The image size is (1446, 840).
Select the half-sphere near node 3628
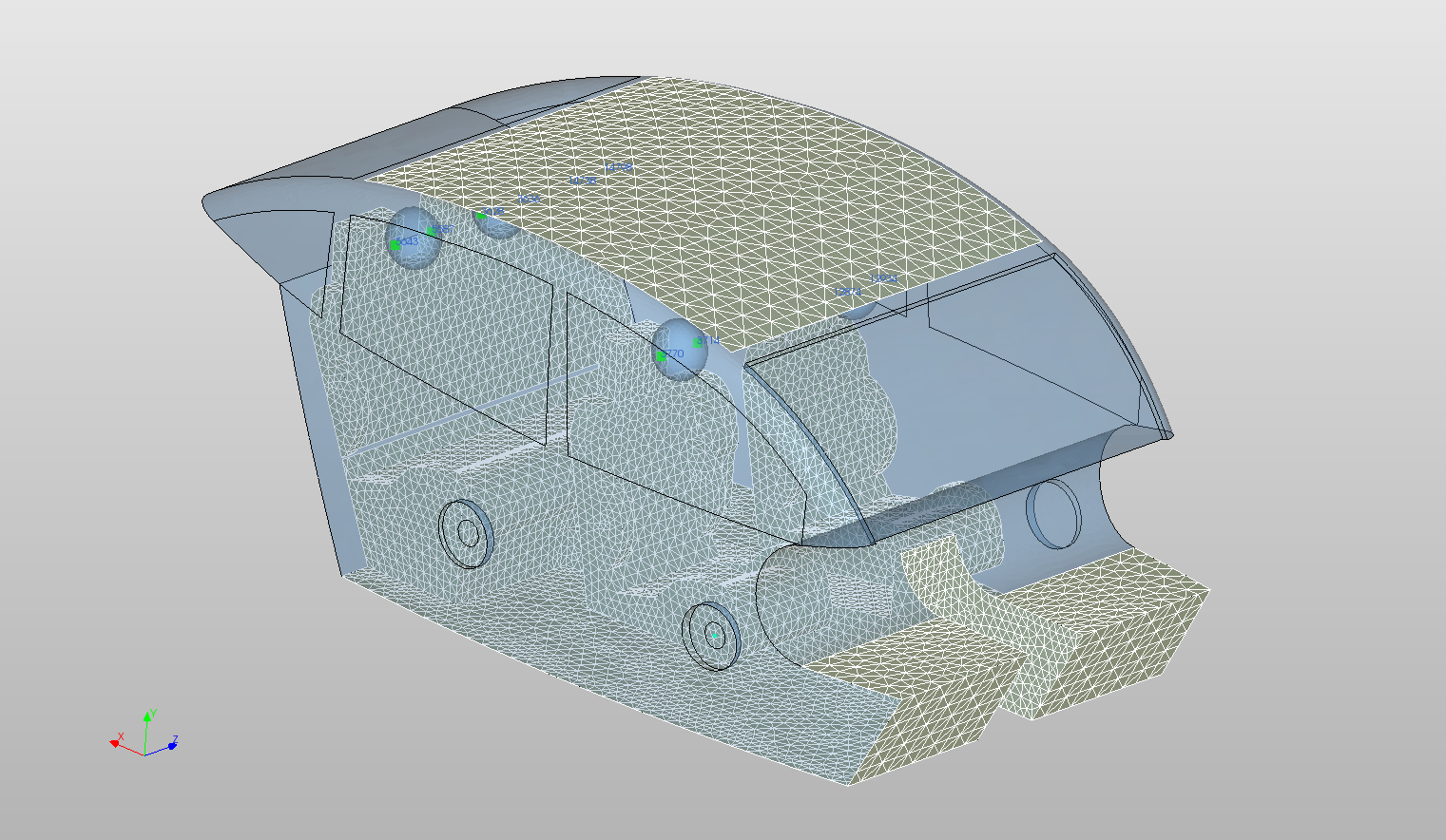pyautogui.click(x=499, y=226)
